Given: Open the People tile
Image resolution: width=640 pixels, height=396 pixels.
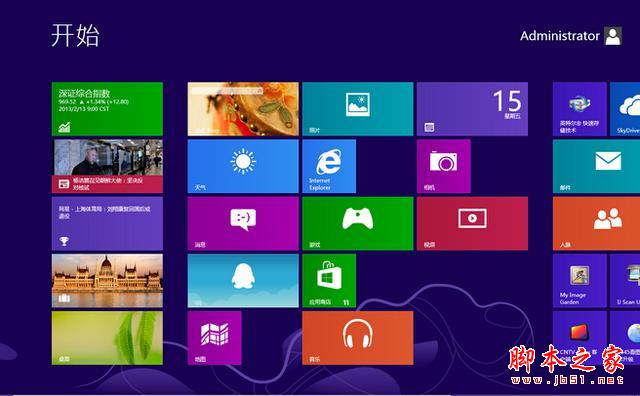Looking at the screenshot, I should 596,223.
